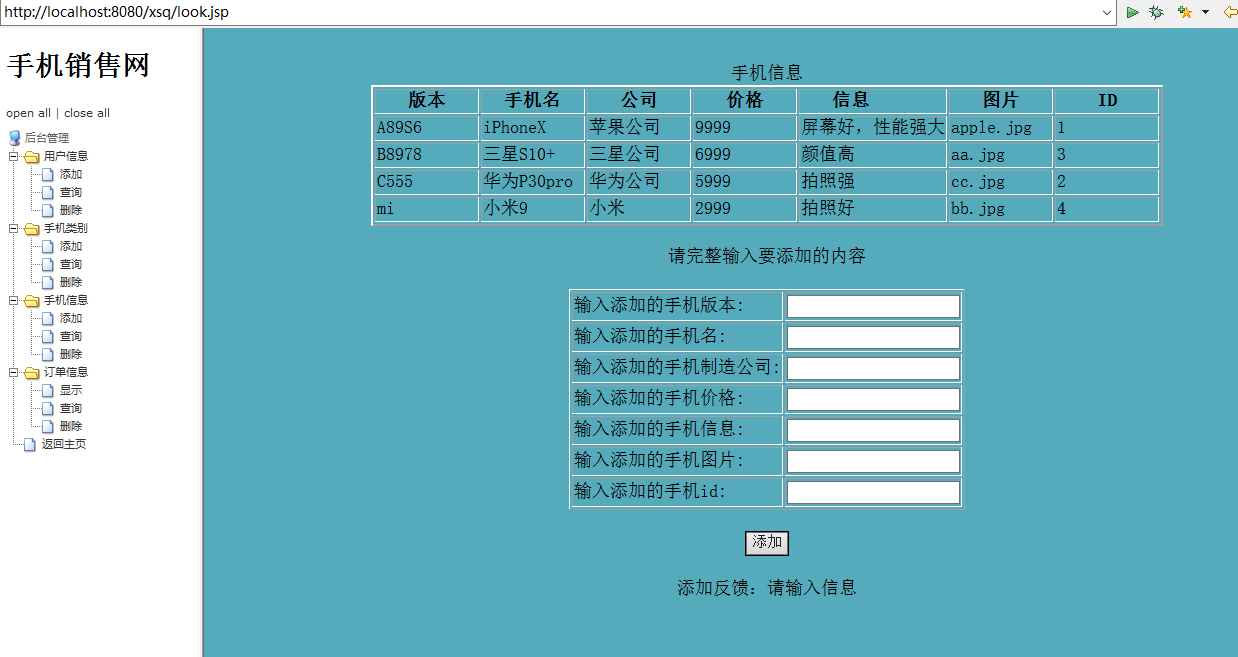Collapse the 用户信息 tree node
The height and width of the screenshot is (657, 1238).
point(14,156)
